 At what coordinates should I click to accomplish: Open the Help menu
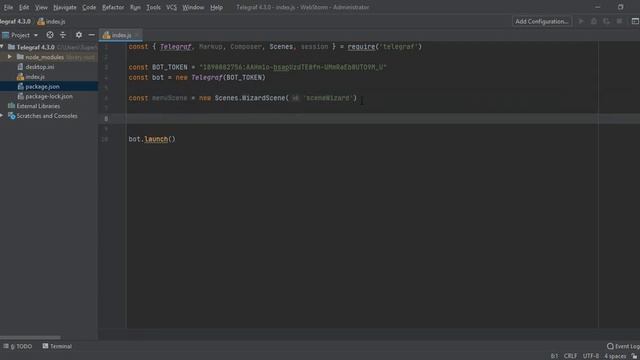point(216,7)
